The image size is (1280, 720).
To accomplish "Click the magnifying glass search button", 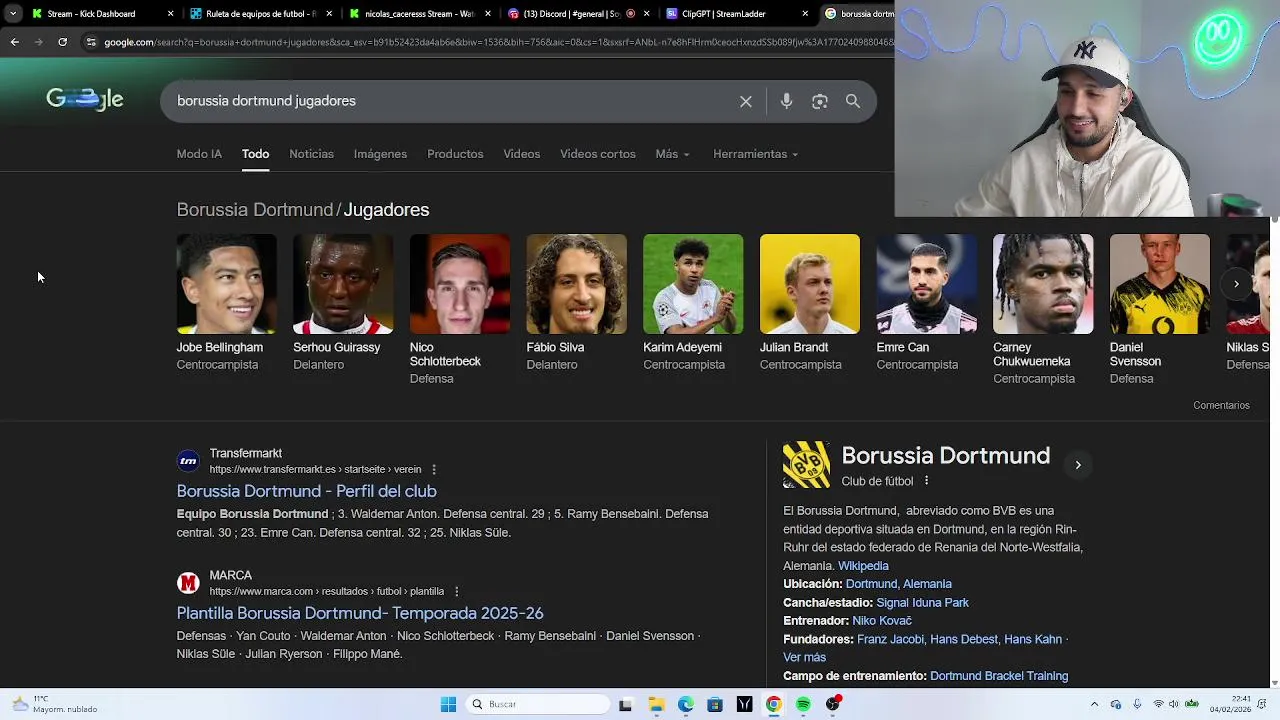I will coord(853,101).
